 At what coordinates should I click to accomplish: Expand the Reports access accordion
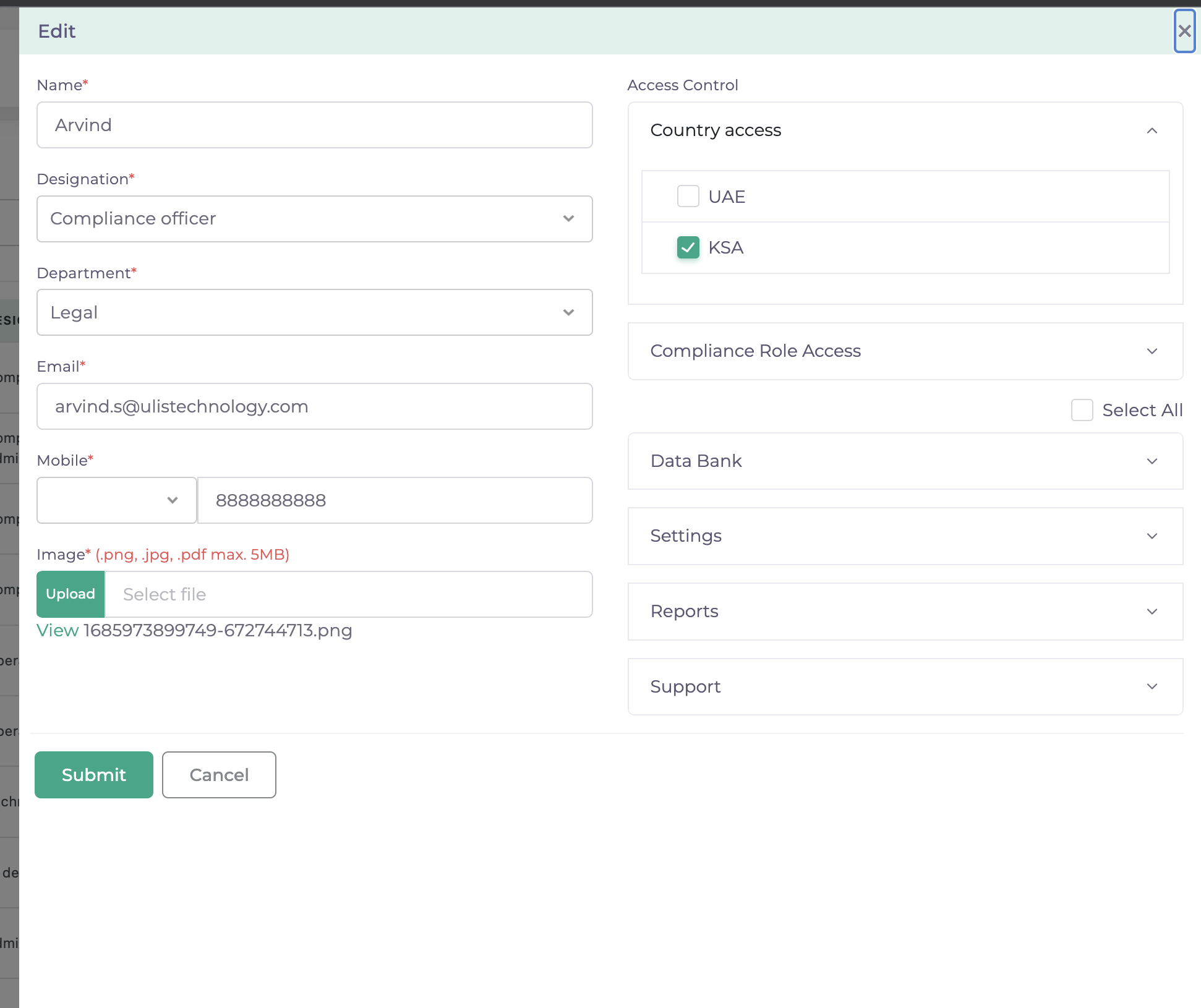905,612
